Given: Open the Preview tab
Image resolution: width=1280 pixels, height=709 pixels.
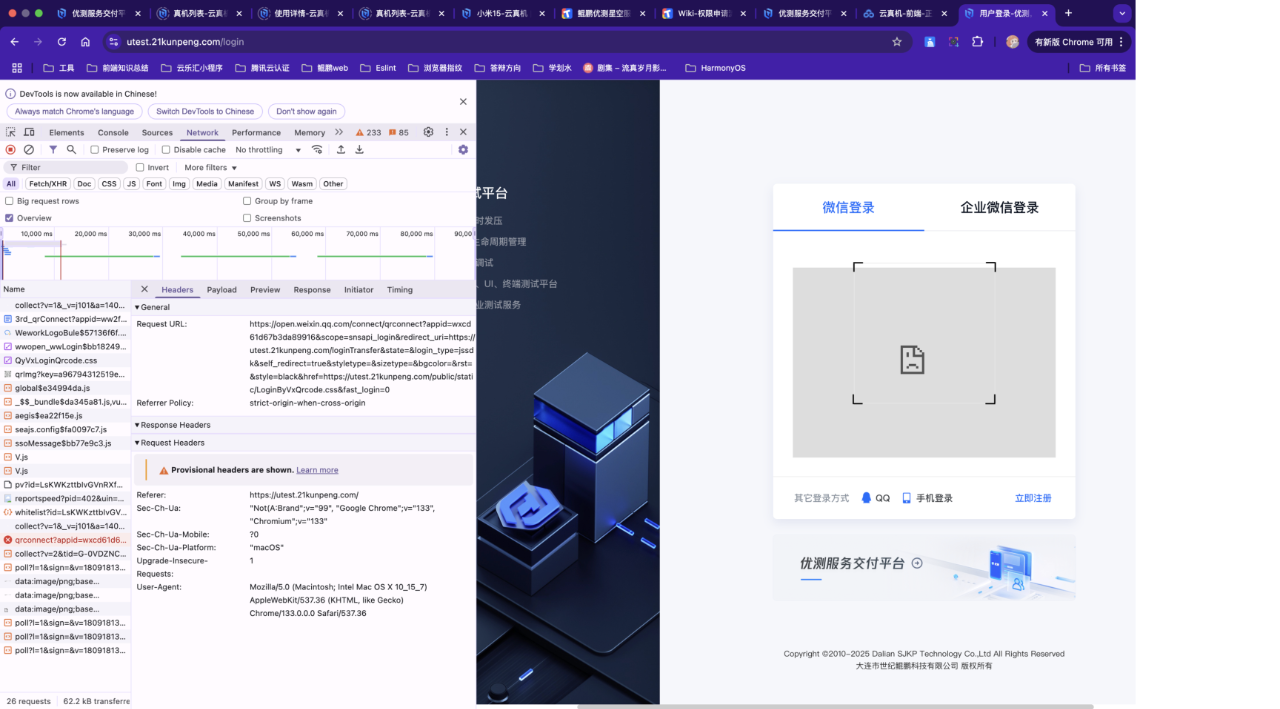Looking at the screenshot, I should point(265,289).
